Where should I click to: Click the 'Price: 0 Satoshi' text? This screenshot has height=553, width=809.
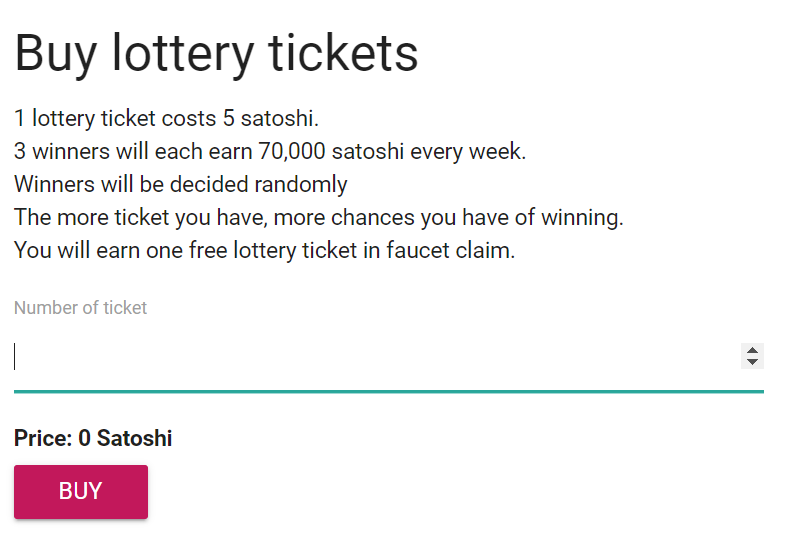93,438
